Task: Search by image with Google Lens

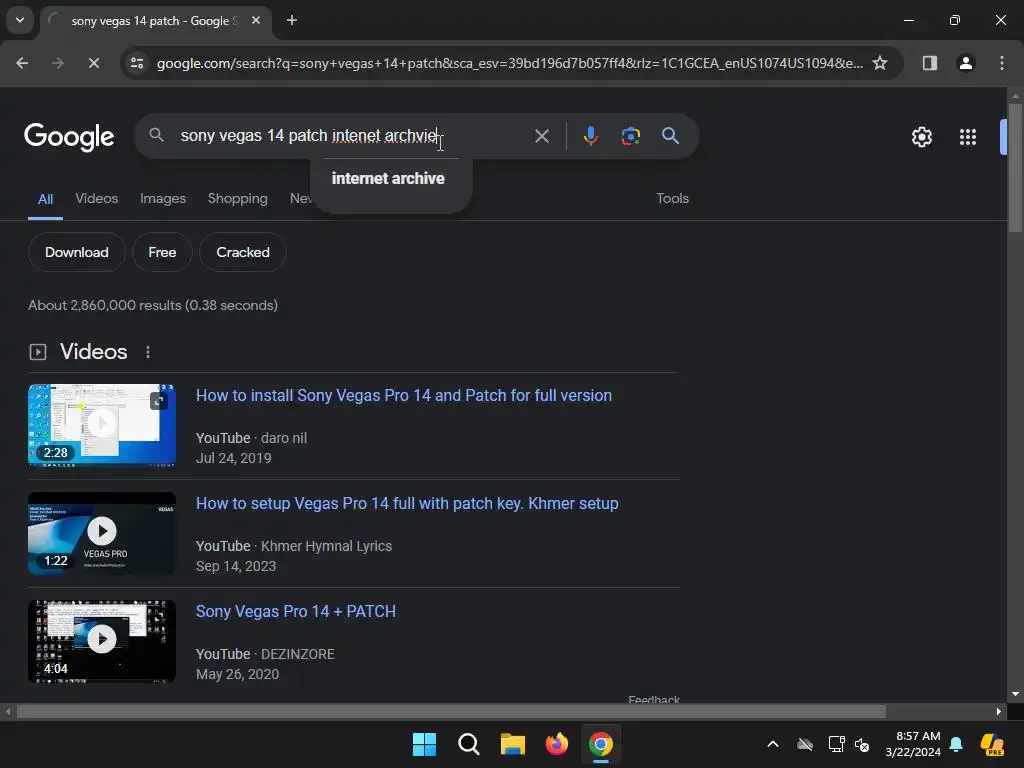Action: point(630,136)
